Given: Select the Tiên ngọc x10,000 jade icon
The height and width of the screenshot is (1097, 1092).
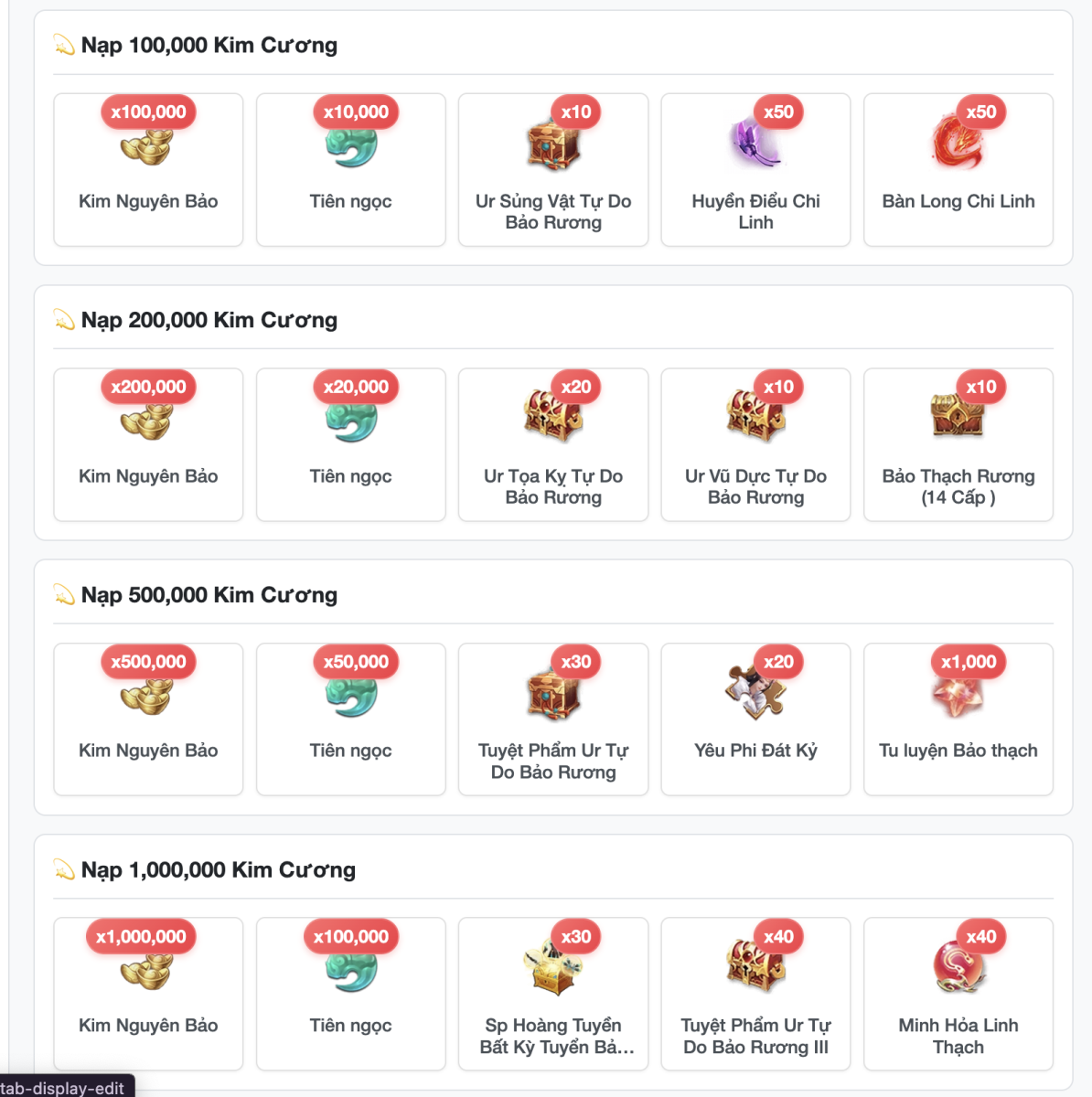Looking at the screenshot, I should click(351, 147).
